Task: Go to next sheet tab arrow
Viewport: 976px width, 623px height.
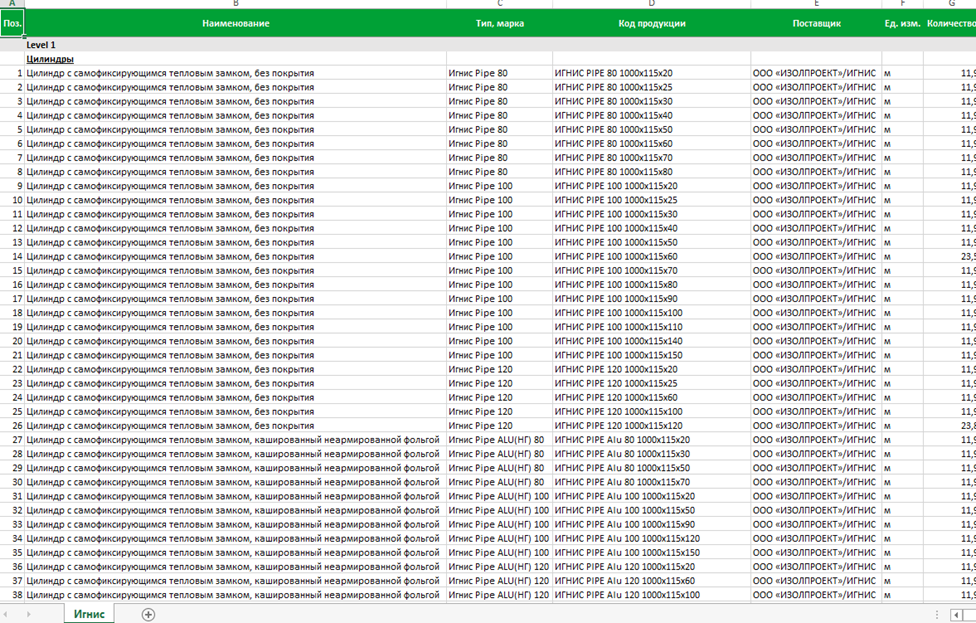Action: pos(29,614)
